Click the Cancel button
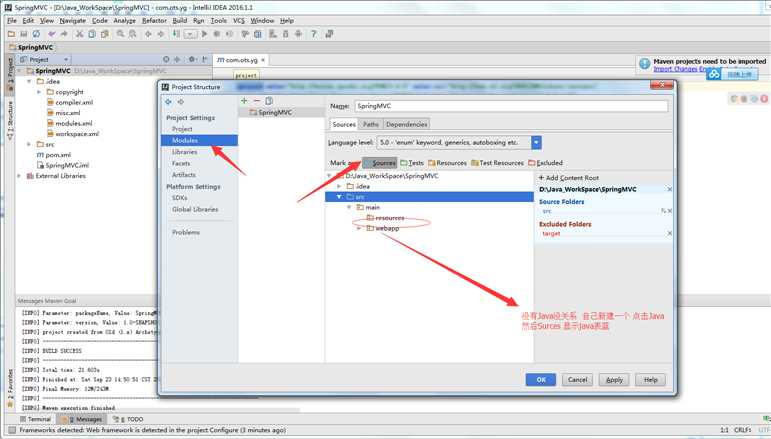This screenshot has height=439, width=771. point(577,380)
